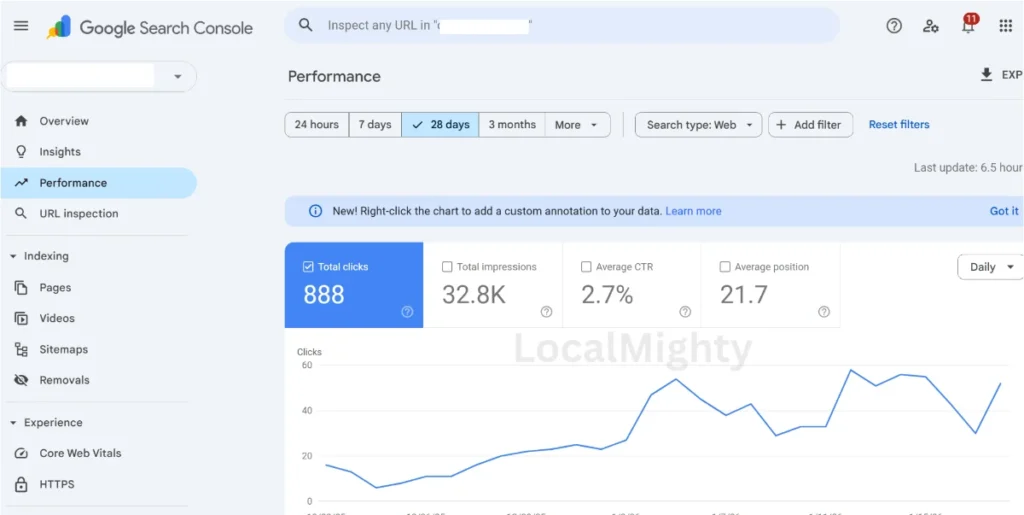Click the Performance trend-line icon
The height and width of the screenshot is (515, 1024).
tap(21, 183)
